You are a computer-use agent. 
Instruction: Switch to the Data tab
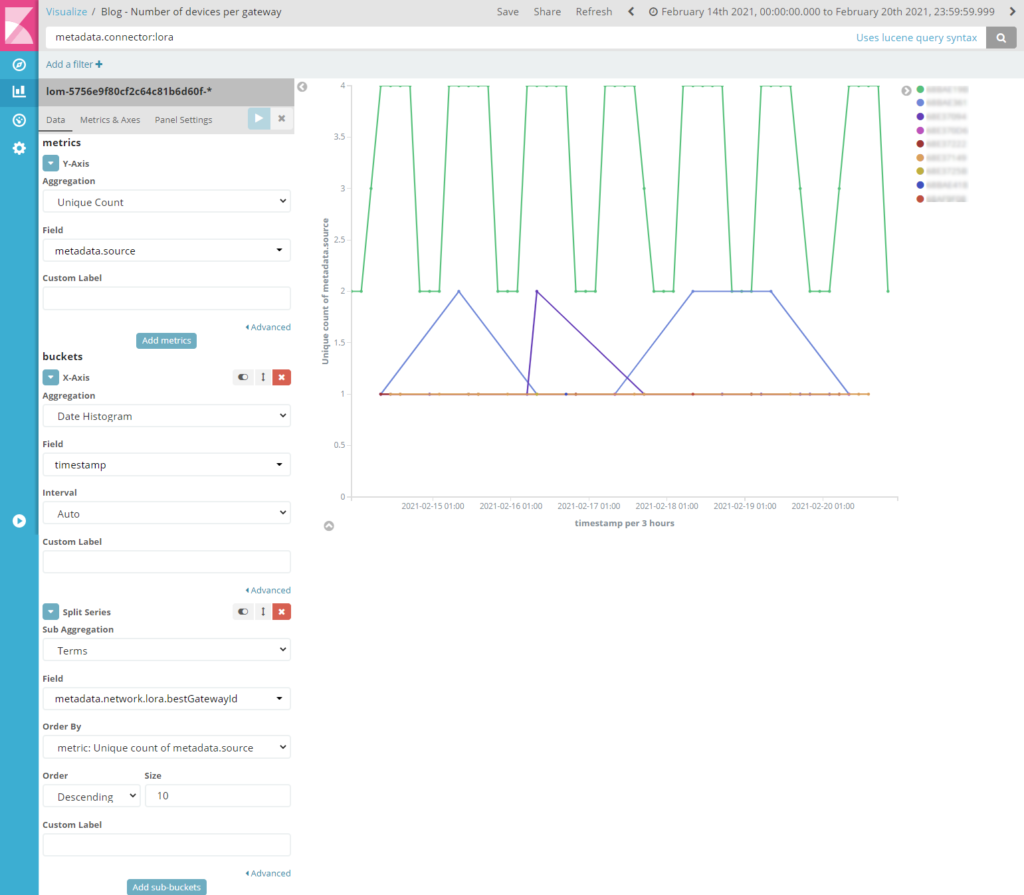click(x=56, y=120)
